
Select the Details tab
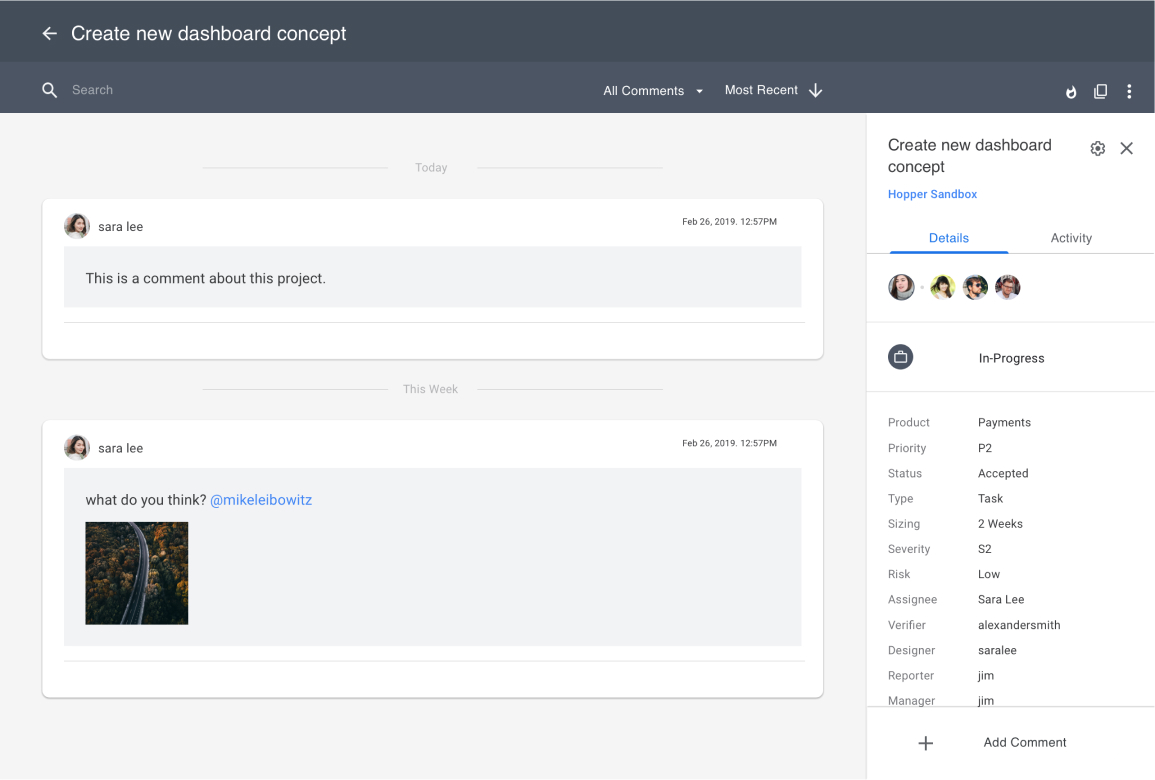pyautogui.click(x=948, y=238)
